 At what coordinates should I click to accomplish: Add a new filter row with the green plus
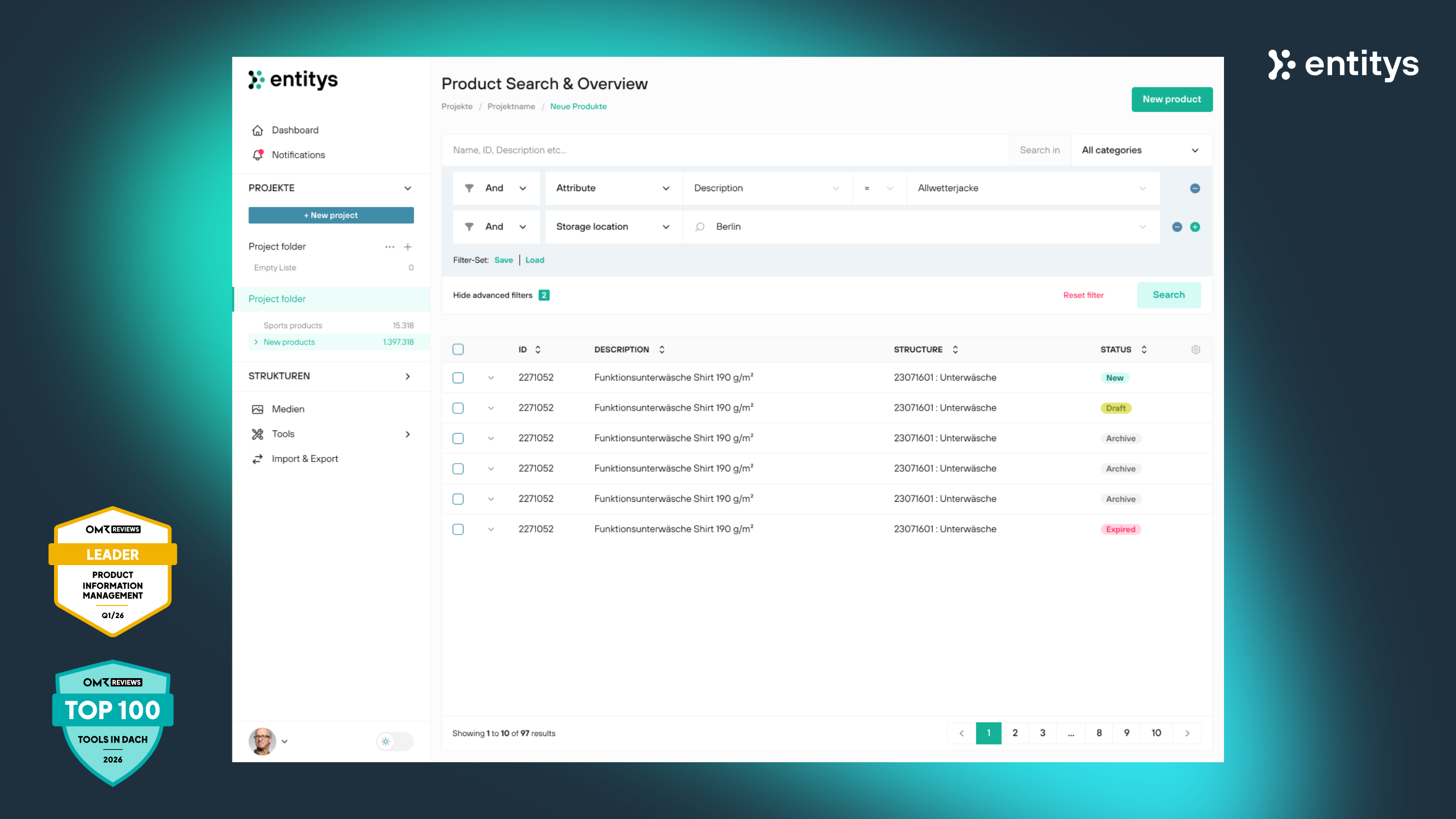(x=1195, y=227)
